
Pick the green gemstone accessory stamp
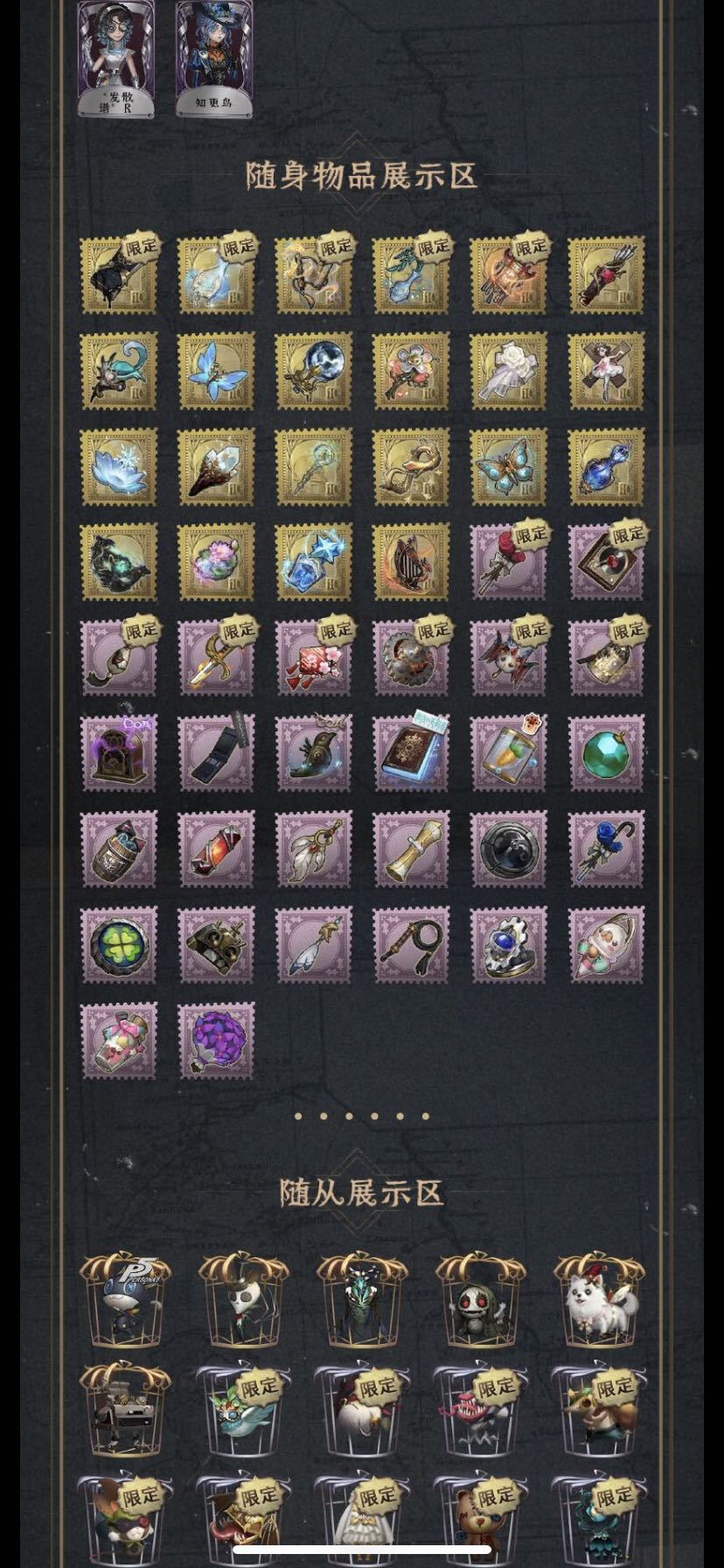pos(606,753)
